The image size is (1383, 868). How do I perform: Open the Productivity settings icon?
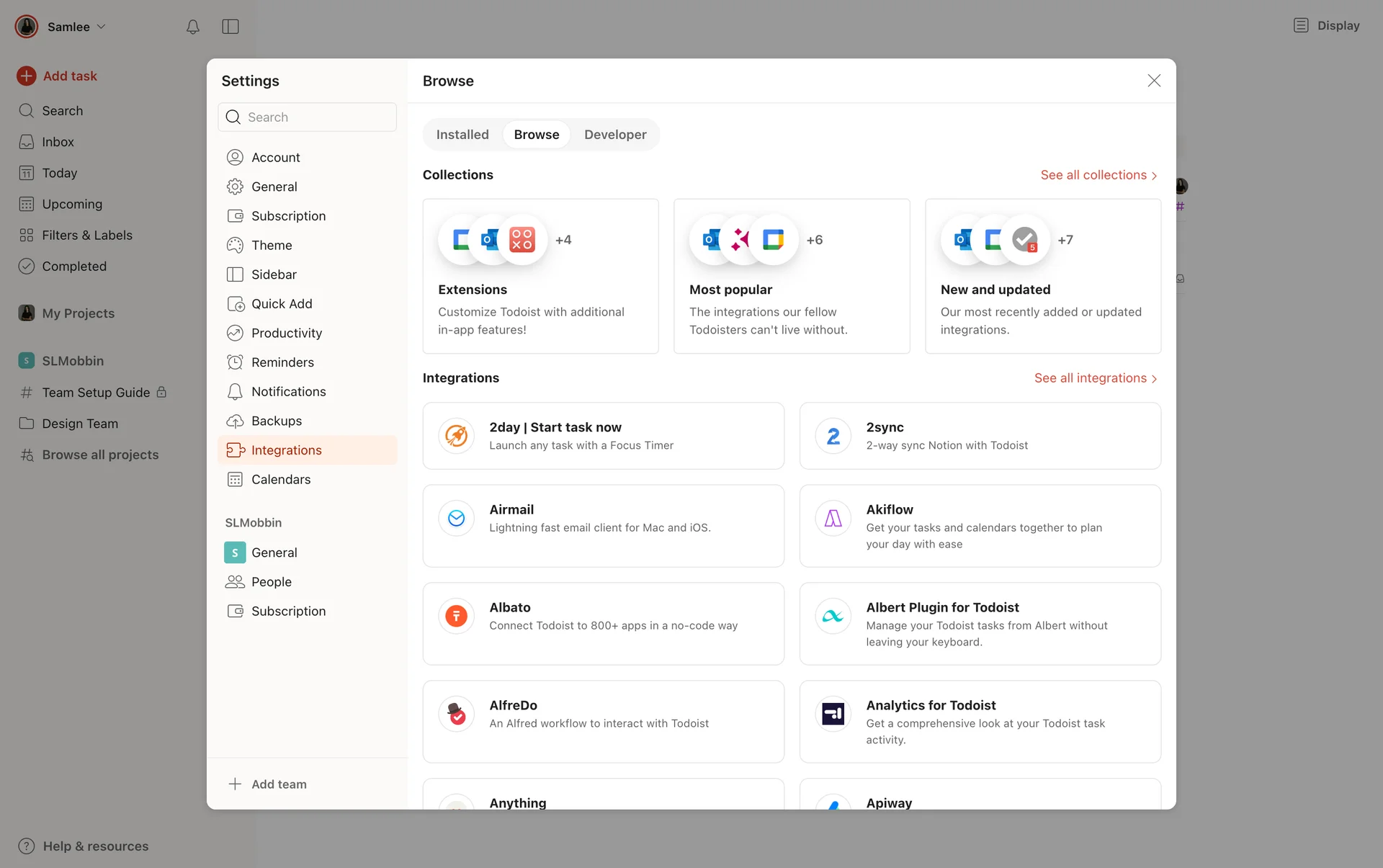click(235, 333)
